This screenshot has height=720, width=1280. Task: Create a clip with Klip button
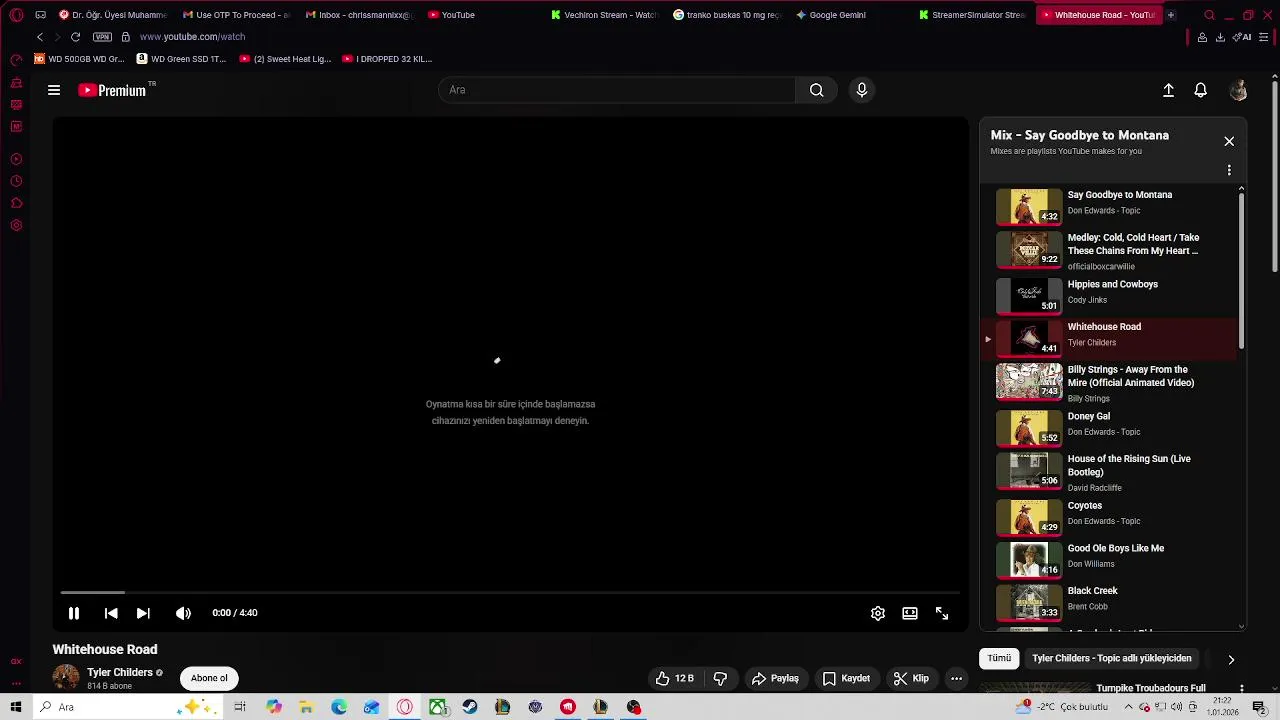[911, 678]
